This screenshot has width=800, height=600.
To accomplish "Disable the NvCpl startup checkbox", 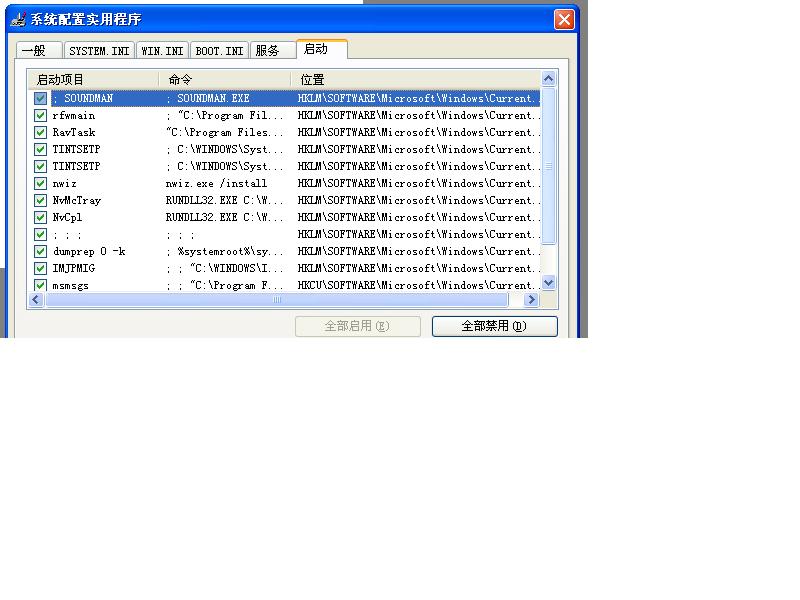I will (x=40, y=217).
